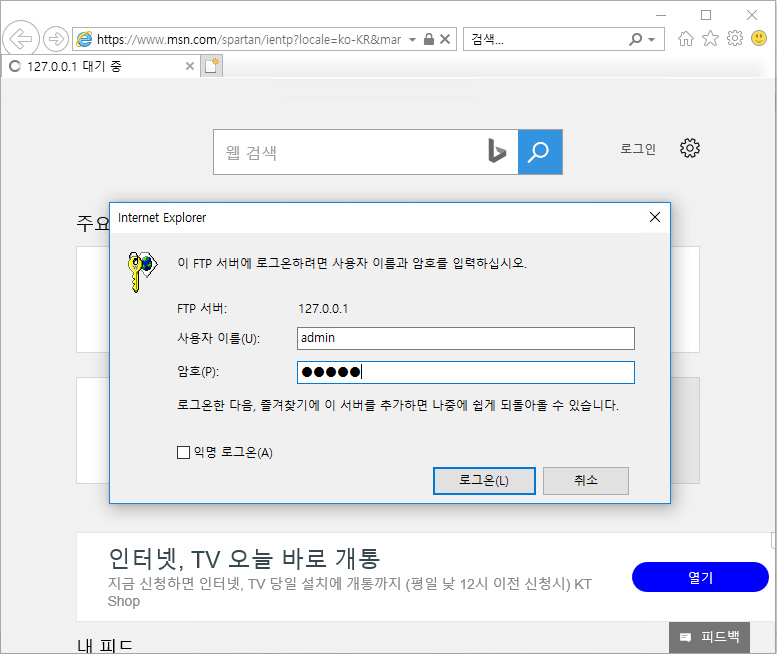777x654 pixels.
Task: Click the browser search field 검색...
Action: point(545,40)
